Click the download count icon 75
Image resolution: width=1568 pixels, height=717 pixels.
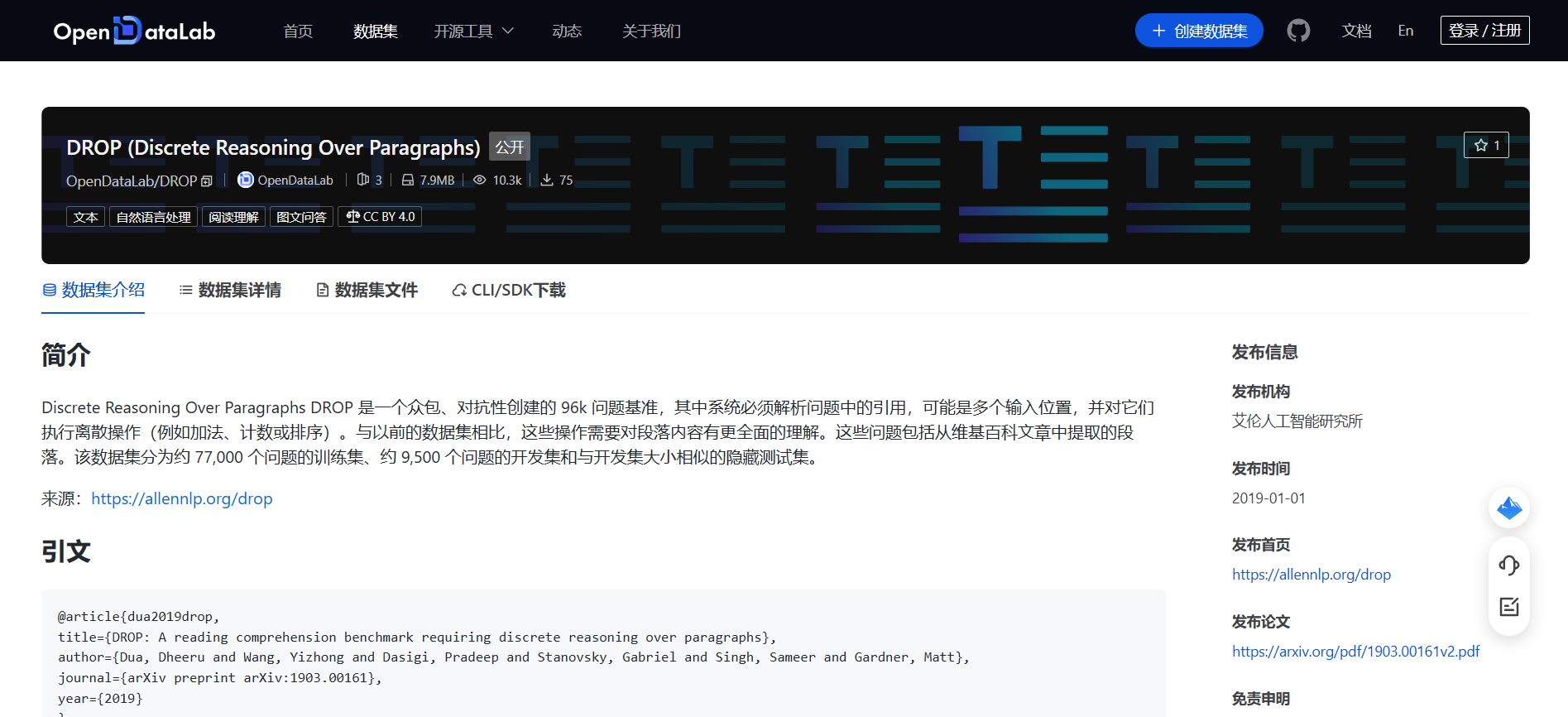pos(547,180)
